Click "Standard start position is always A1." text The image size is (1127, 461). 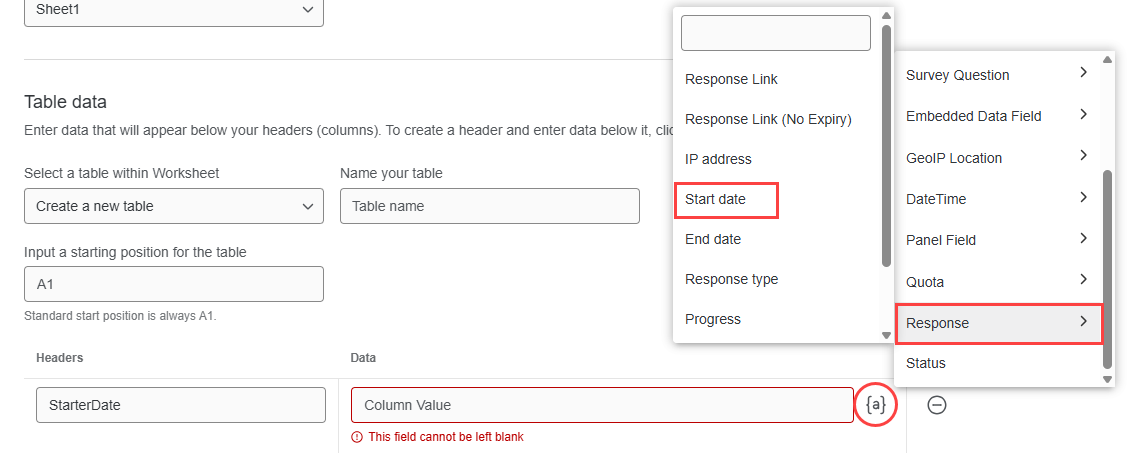(120, 316)
